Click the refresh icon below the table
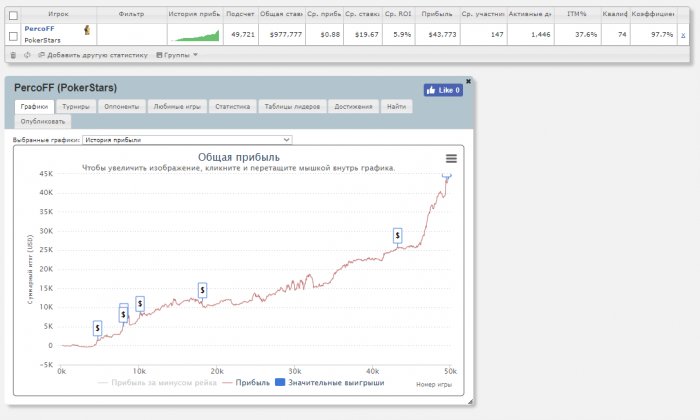Screen dimensions: 700x420 click(27, 55)
